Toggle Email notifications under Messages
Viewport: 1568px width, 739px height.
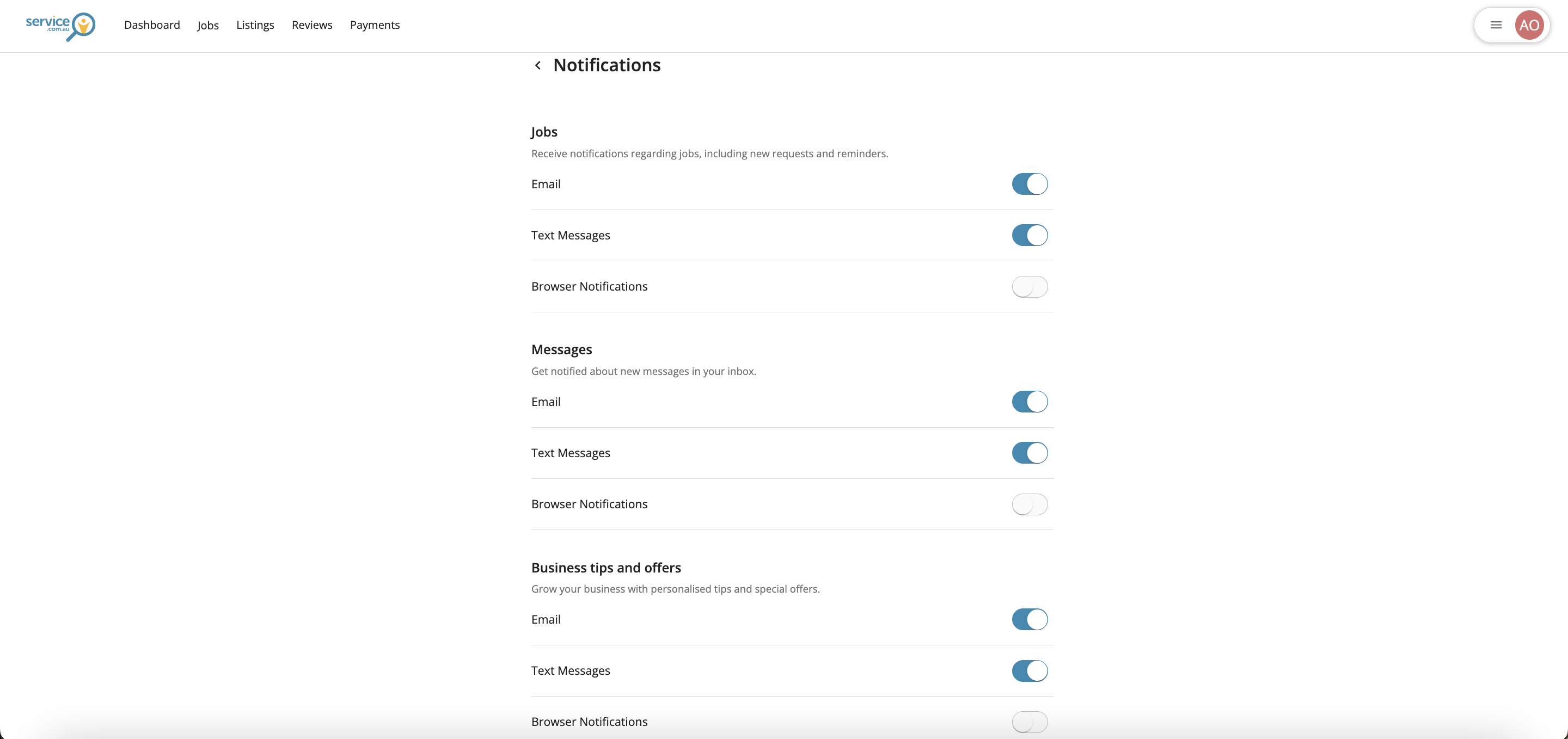[x=1030, y=402]
